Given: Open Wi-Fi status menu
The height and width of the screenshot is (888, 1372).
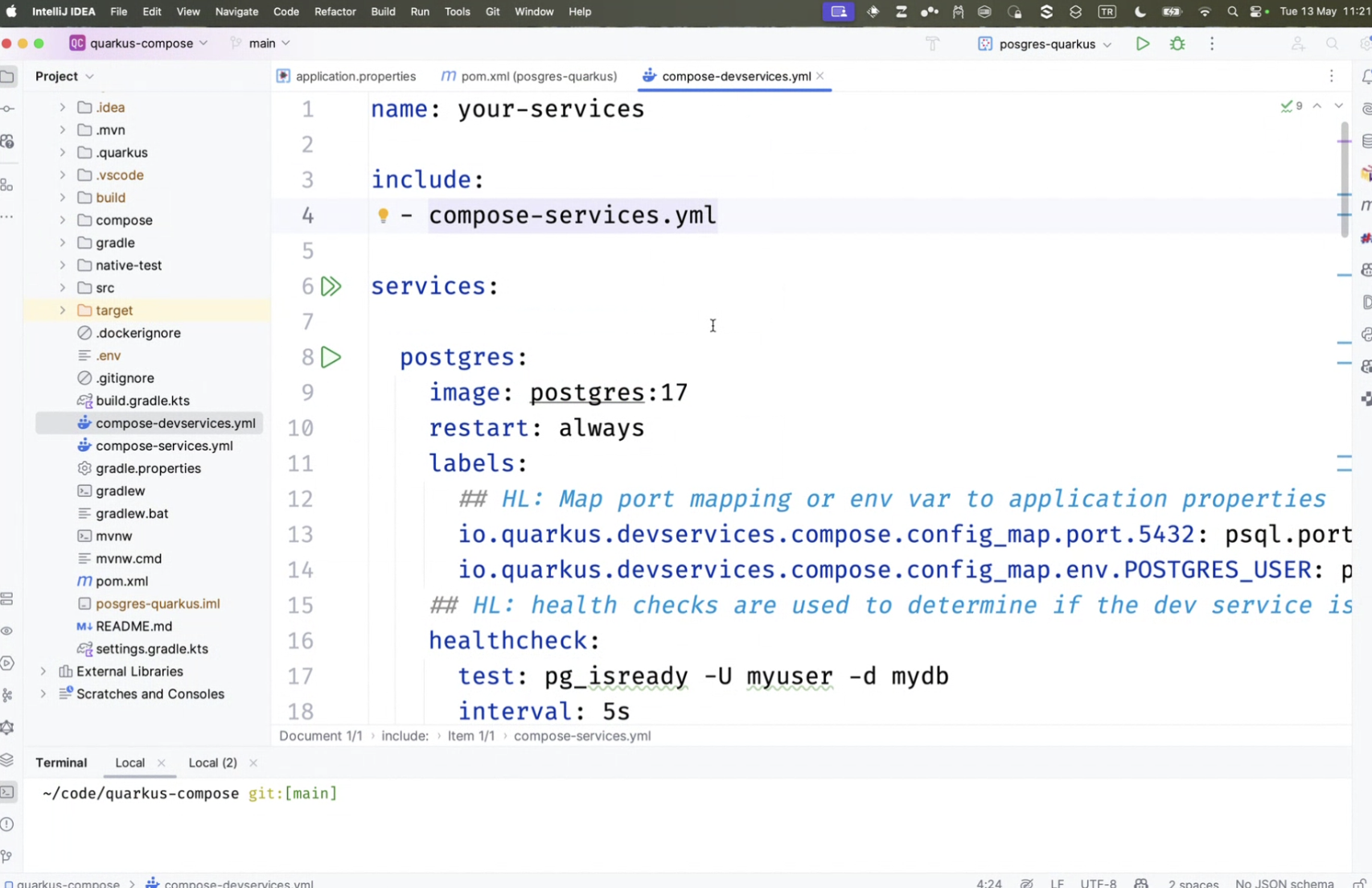Looking at the screenshot, I should click(1205, 12).
